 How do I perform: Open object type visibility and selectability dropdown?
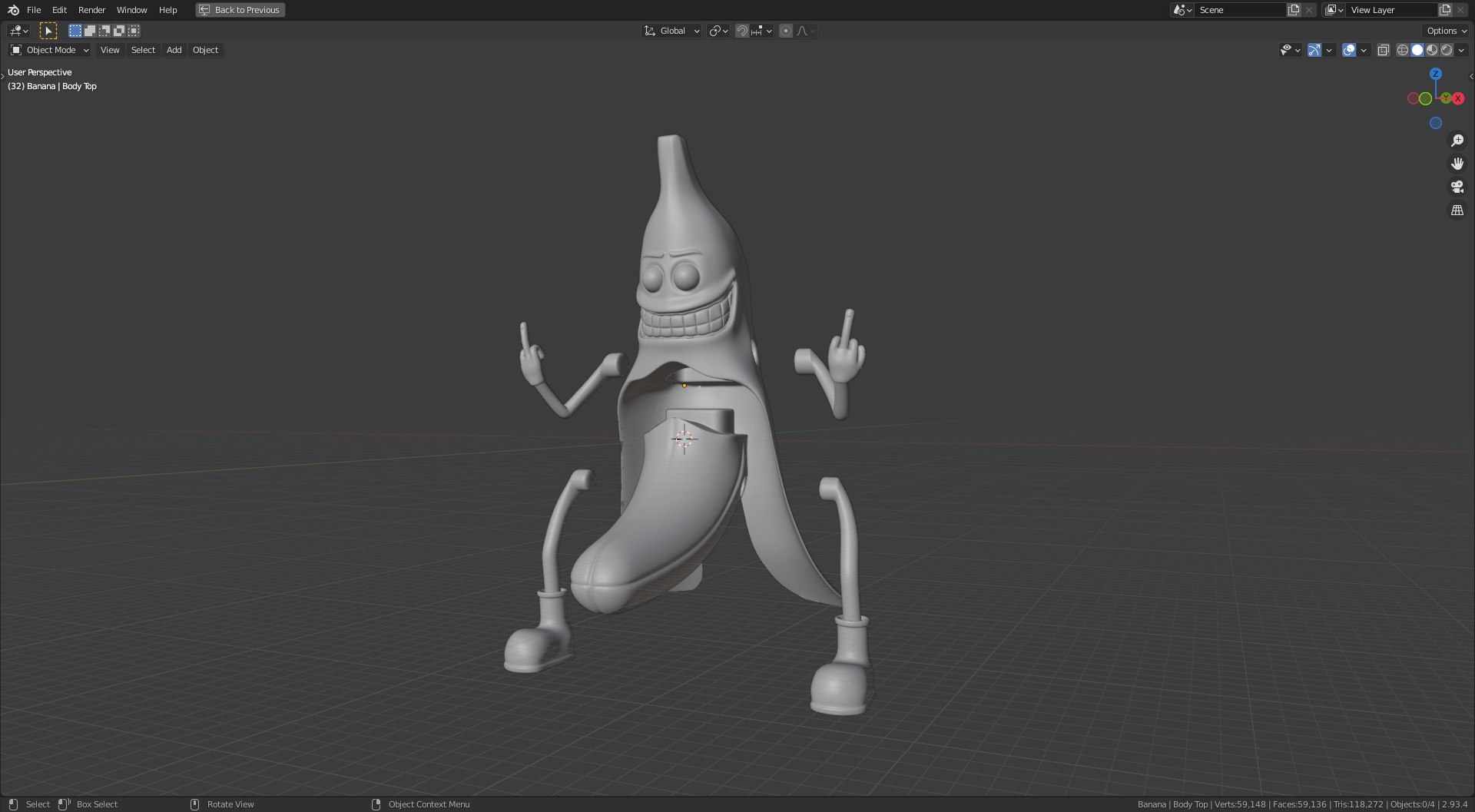[1291, 50]
